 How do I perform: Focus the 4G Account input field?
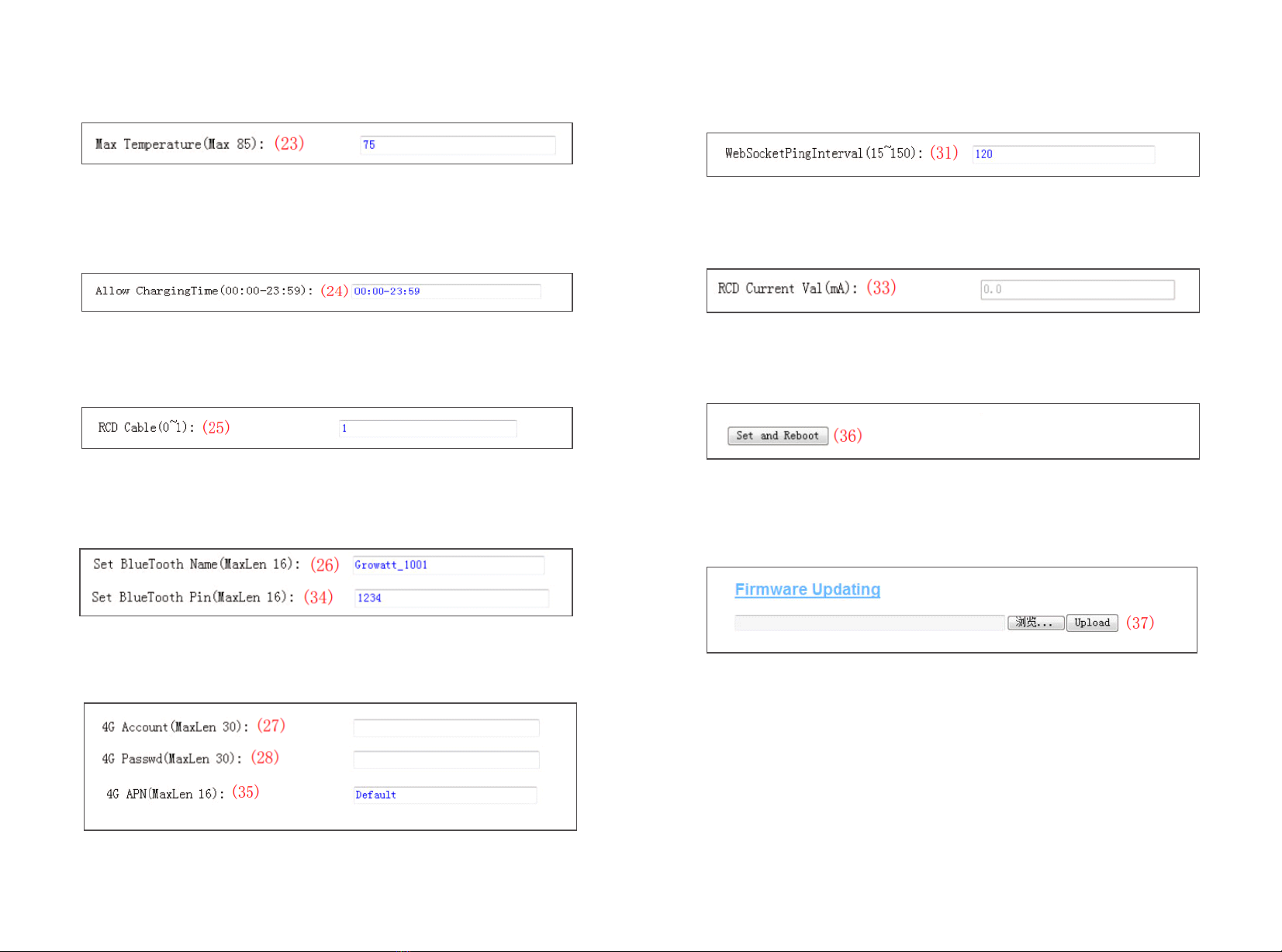point(446,728)
